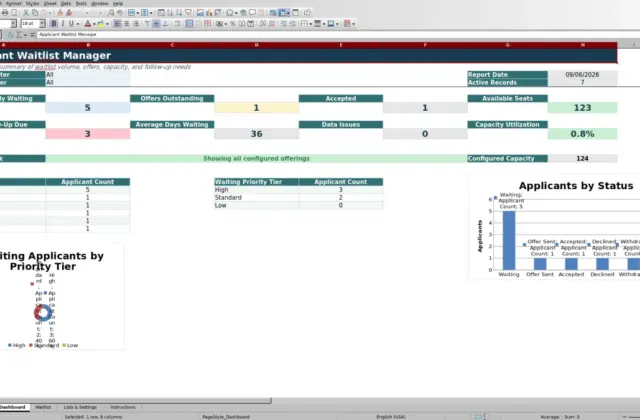
Task: Switch to the Lists & Settings sheet tab
Action: click(80, 407)
